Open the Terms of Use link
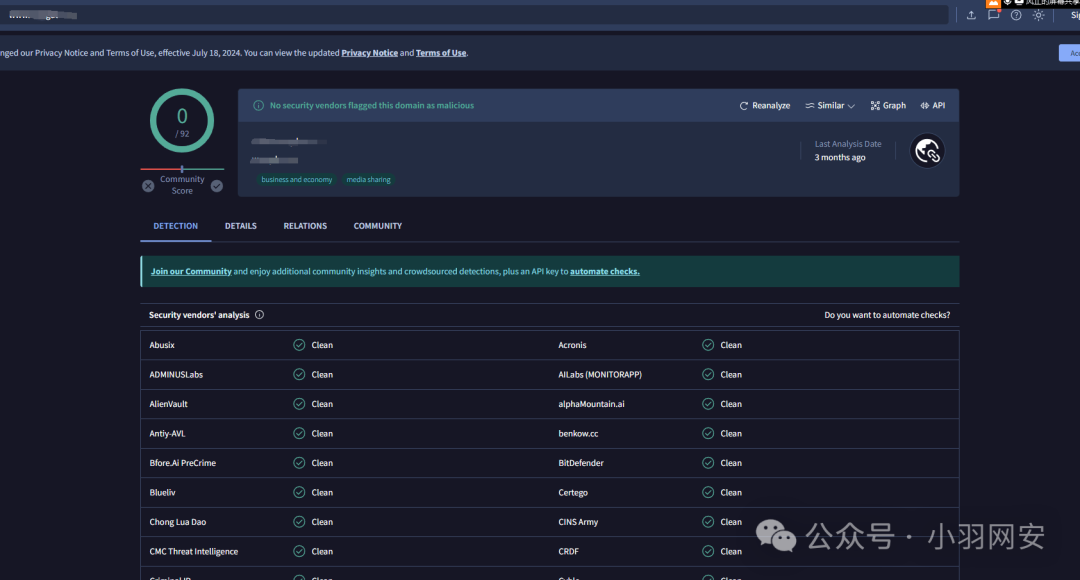This screenshot has height=580, width=1080. (441, 52)
